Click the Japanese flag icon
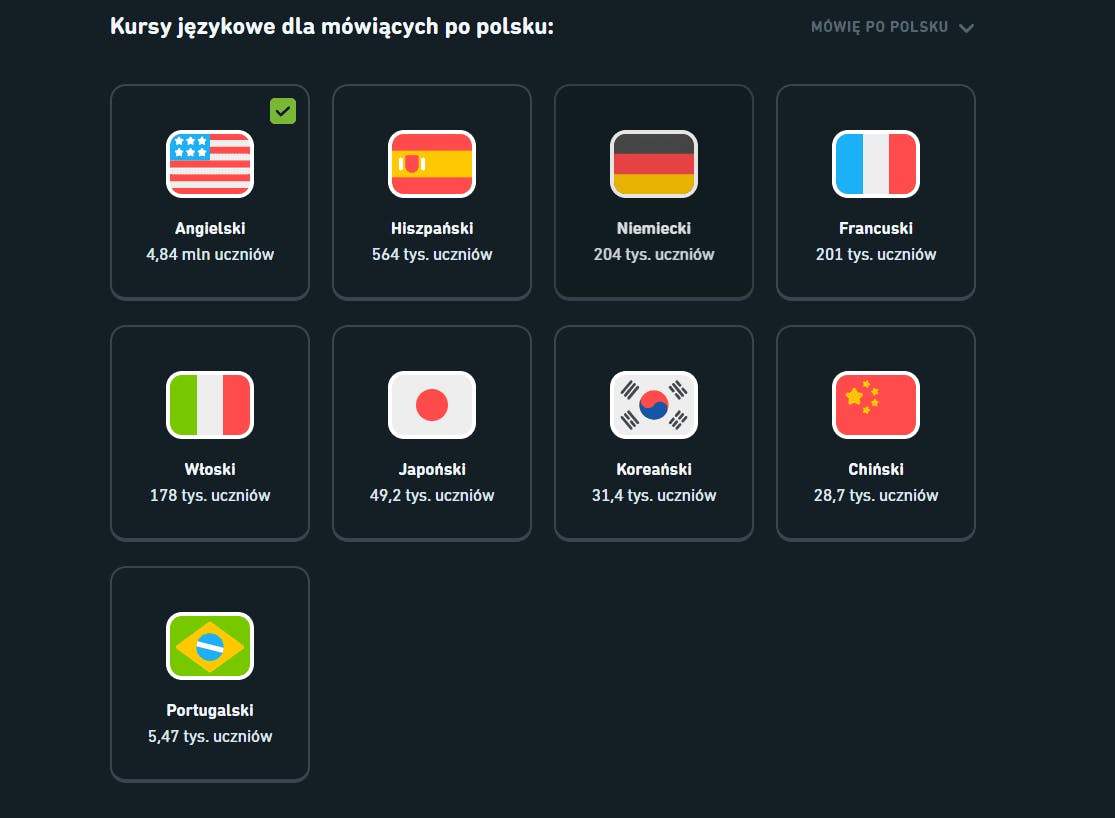 click(x=432, y=405)
